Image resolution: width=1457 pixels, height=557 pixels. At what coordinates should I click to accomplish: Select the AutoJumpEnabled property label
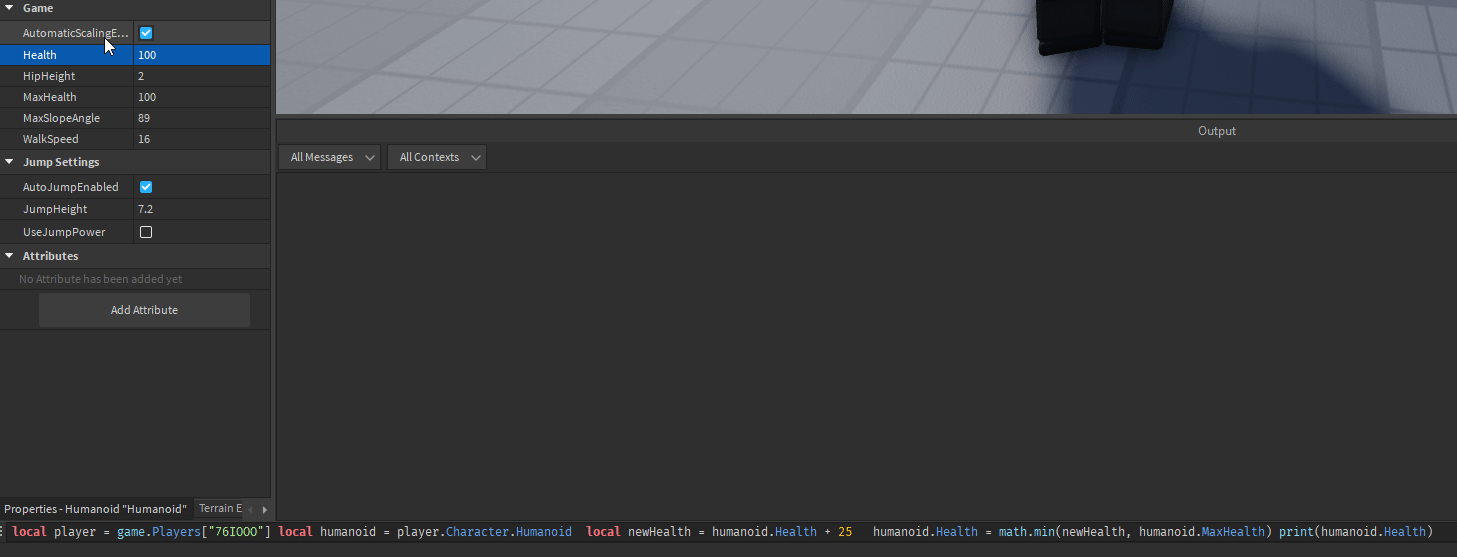tap(71, 187)
